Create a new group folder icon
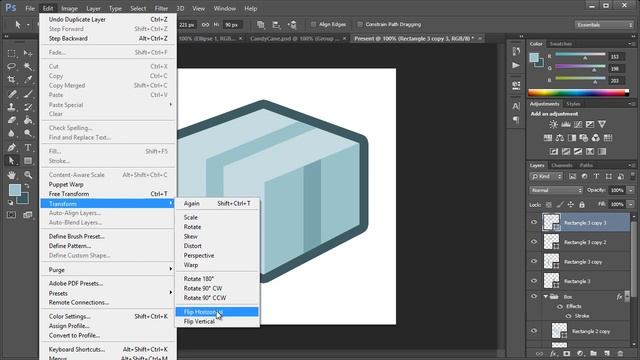Screen dimensions: 640x360 (593, 353)
